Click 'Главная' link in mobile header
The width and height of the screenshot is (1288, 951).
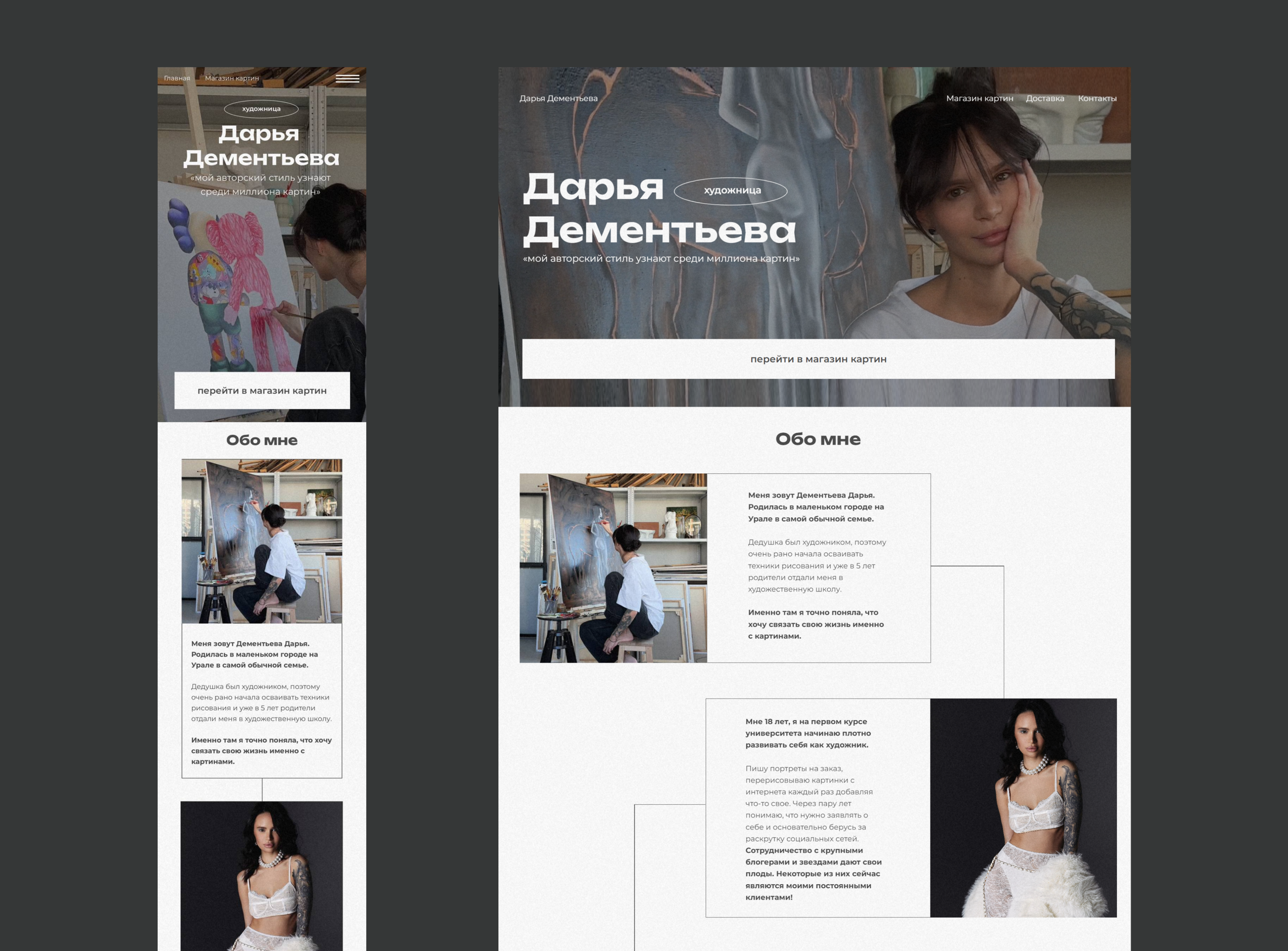click(x=177, y=78)
